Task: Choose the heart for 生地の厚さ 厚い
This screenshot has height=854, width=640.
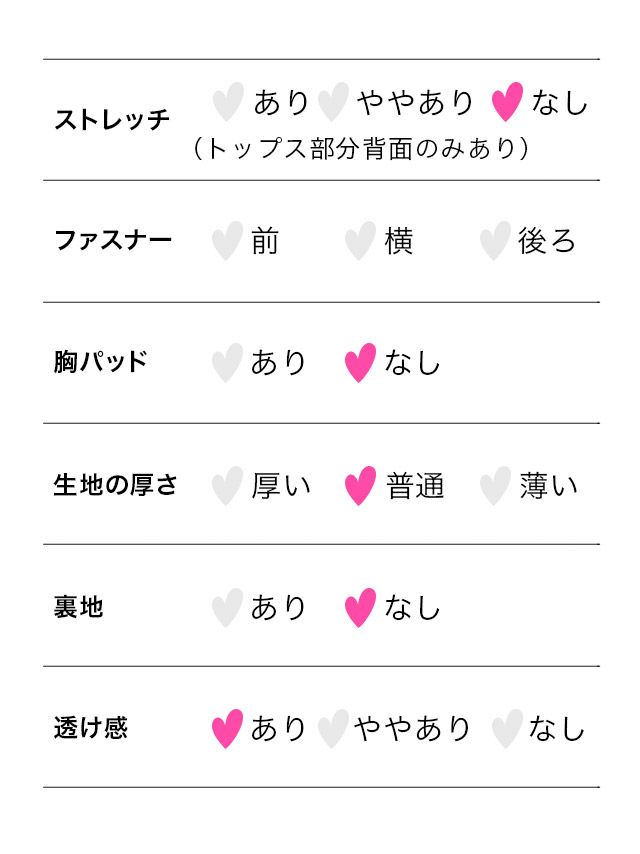Action: [x=227, y=486]
